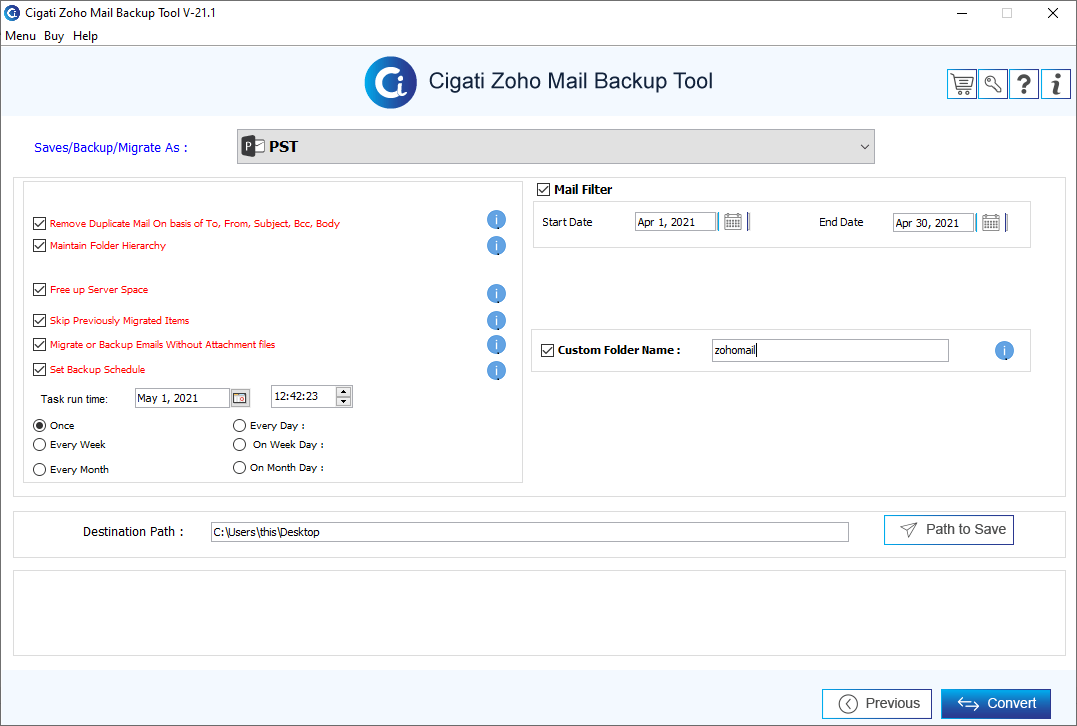This screenshot has height=726, width=1077.
Task: Click the 12:42:23 time field
Action: 303,396
